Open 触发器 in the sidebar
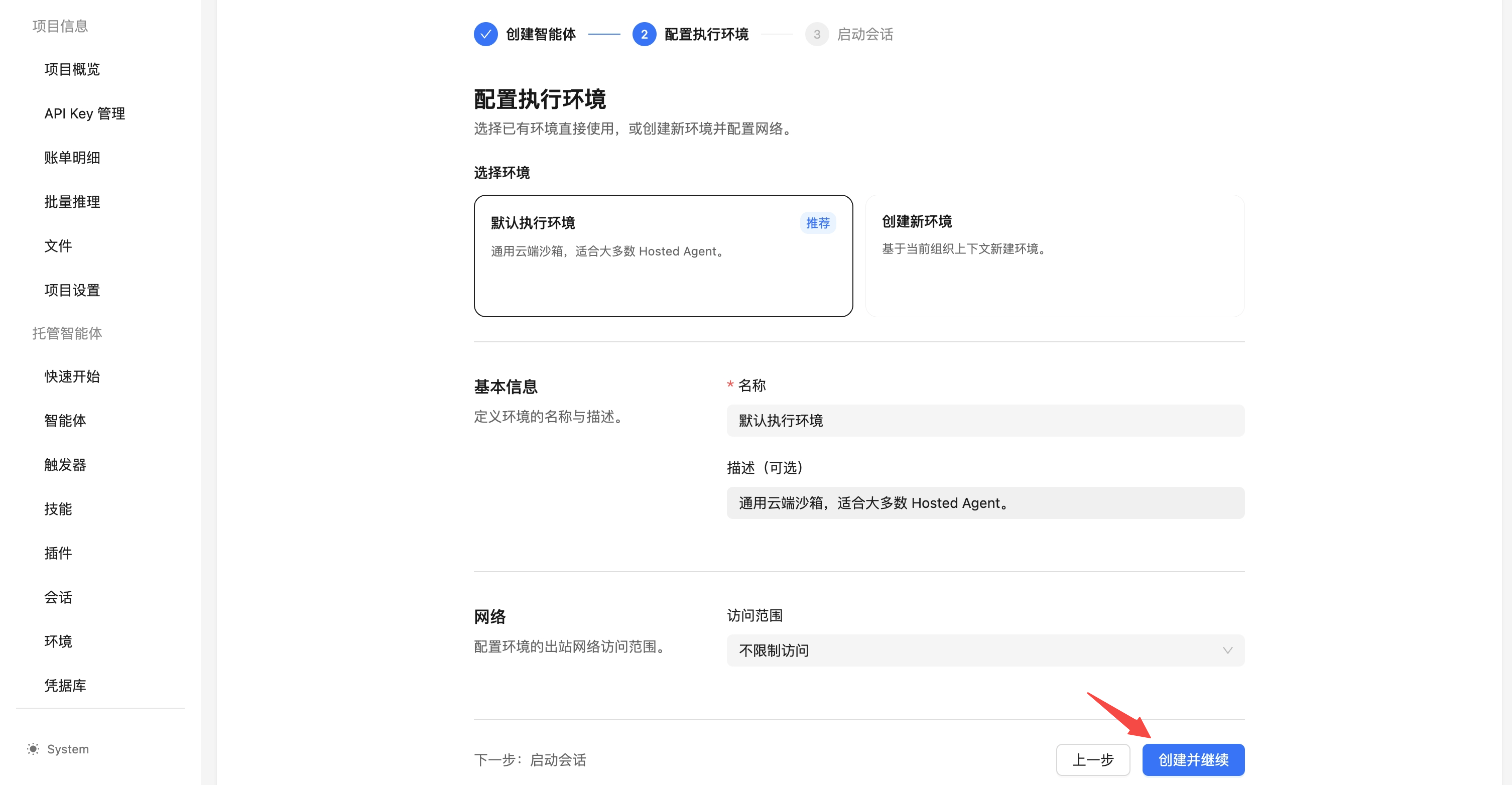The image size is (1512, 785). (65, 465)
